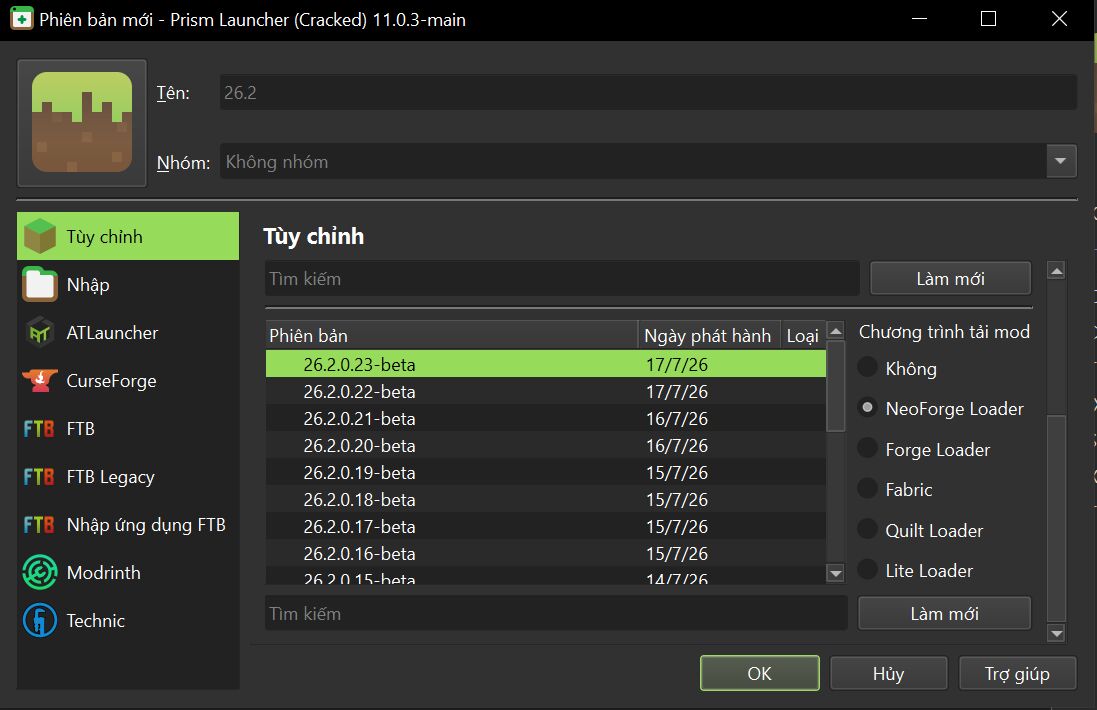Image resolution: width=1097 pixels, height=710 pixels.
Task: Choose Forge Loader radio button
Action: tap(868, 448)
